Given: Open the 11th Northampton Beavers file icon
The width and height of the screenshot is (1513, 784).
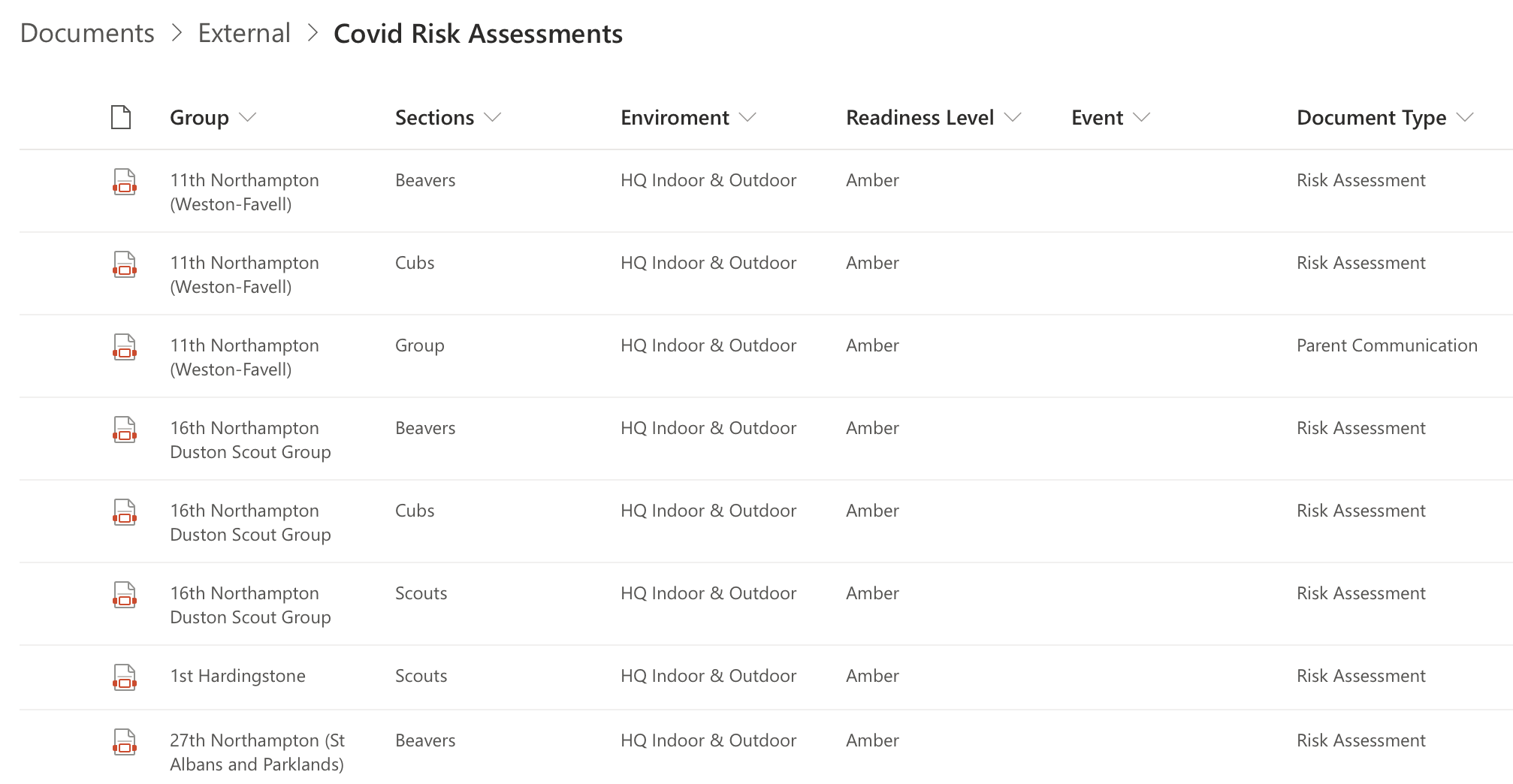Looking at the screenshot, I should click(x=125, y=182).
